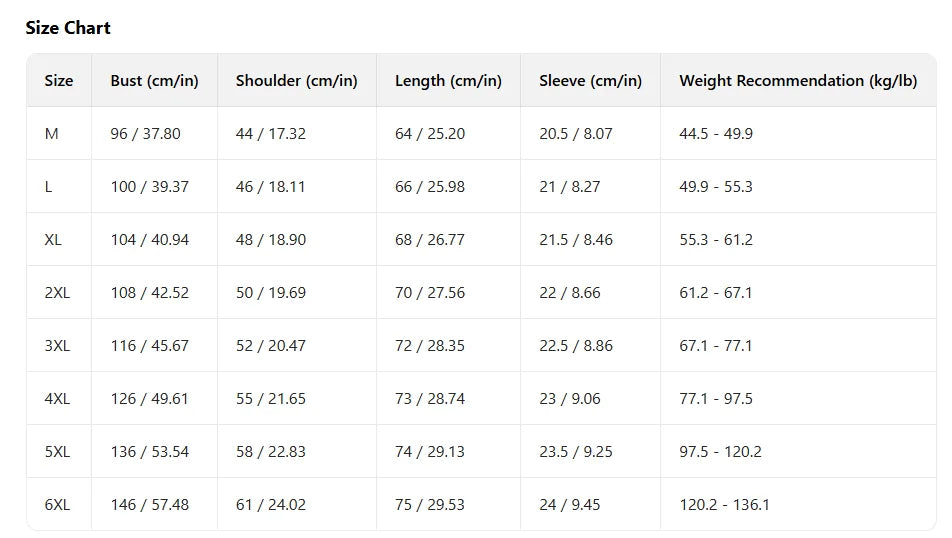952x538 pixels.
Task: Click the L size row label
Action: point(49,187)
